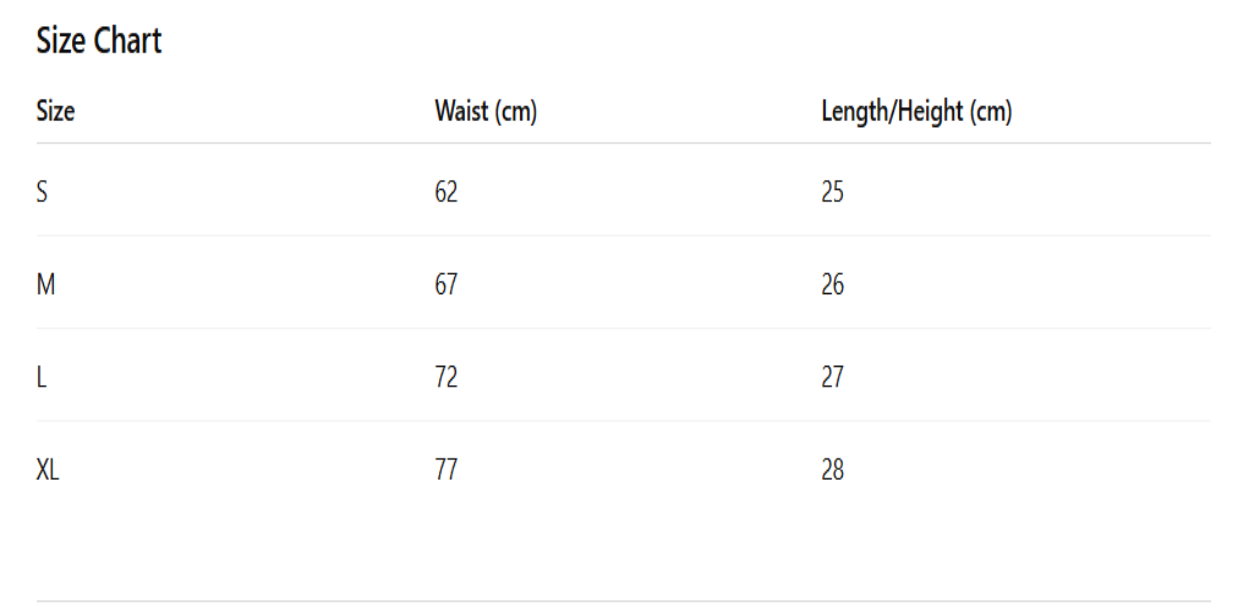Image resolution: width=1238 pixels, height=607 pixels.
Task: Select the M size label
Action: coord(45,285)
